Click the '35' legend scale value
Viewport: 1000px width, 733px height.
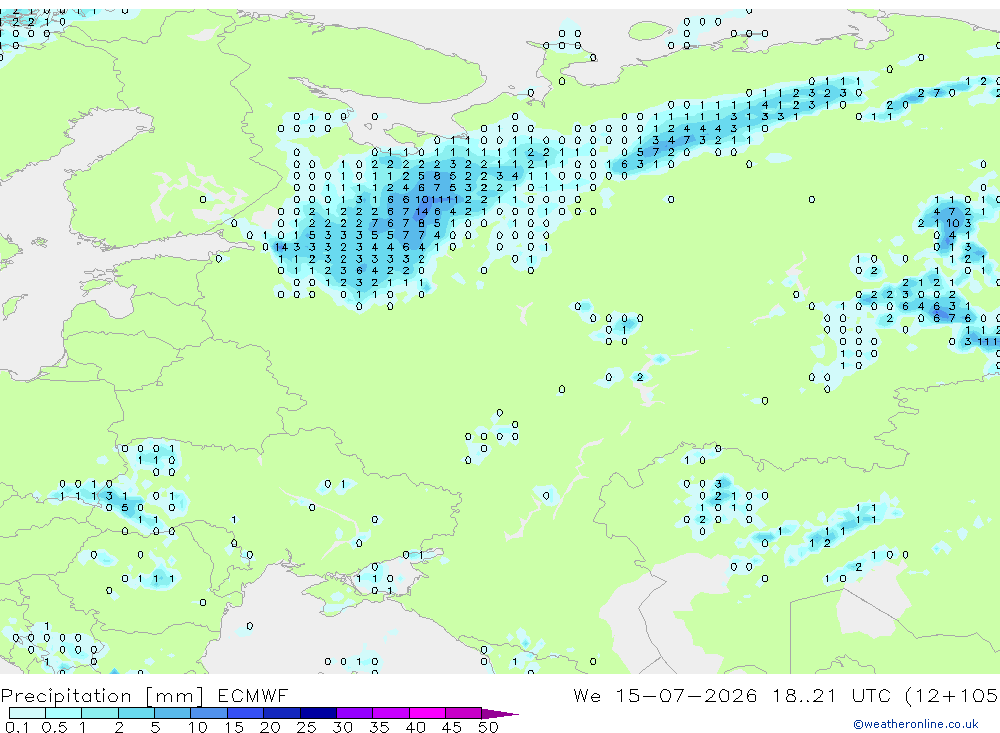(379, 727)
